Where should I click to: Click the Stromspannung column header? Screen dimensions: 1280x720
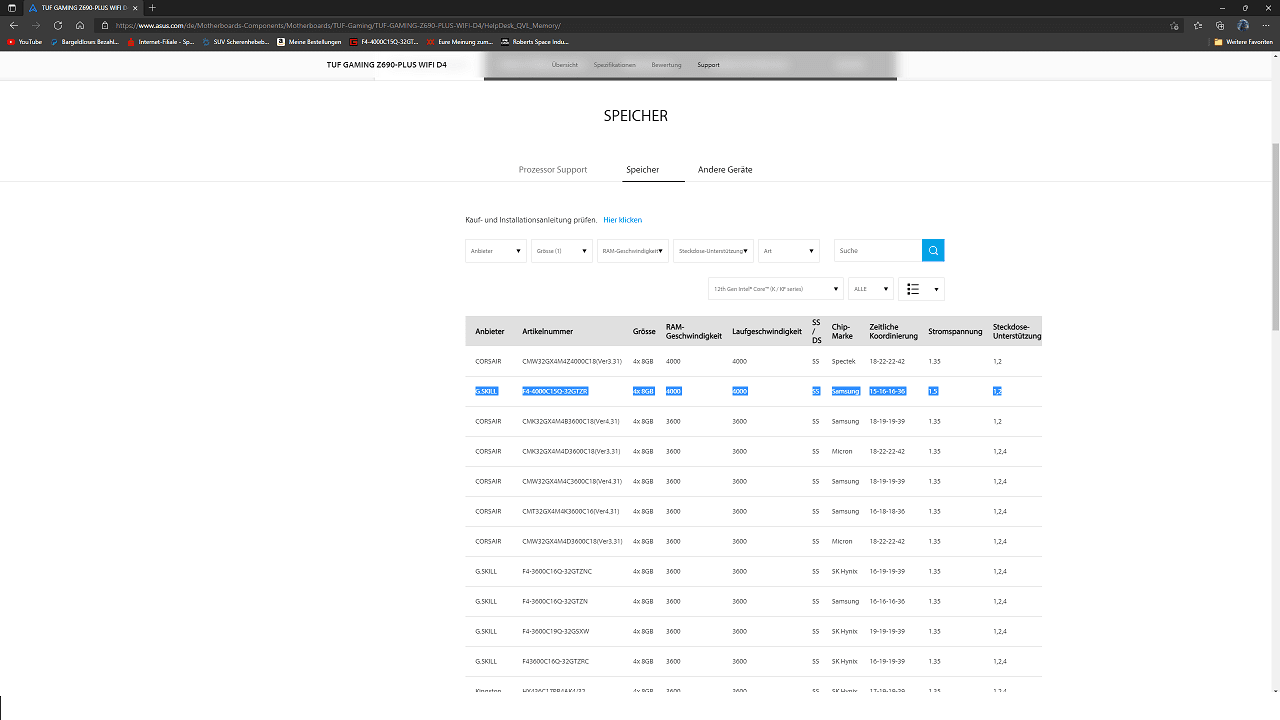click(x=955, y=332)
